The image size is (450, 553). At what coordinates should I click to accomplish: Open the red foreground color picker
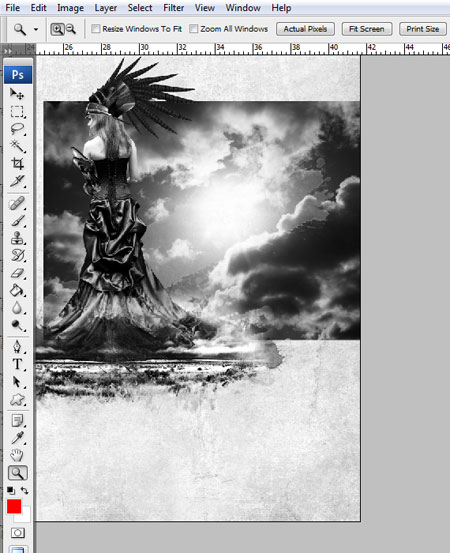pos(14,506)
